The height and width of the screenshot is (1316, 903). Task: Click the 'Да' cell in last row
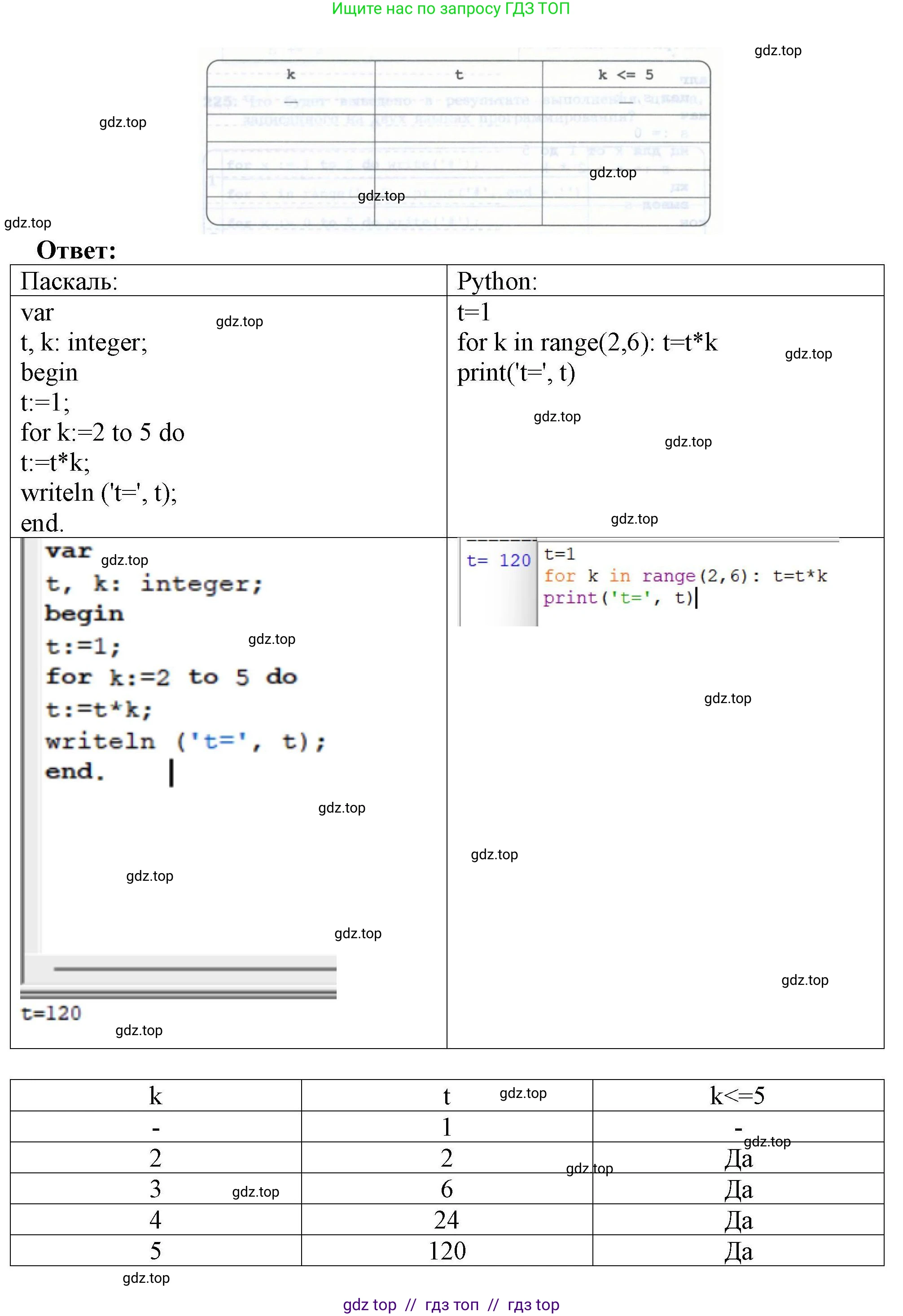(x=738, y=1251)
